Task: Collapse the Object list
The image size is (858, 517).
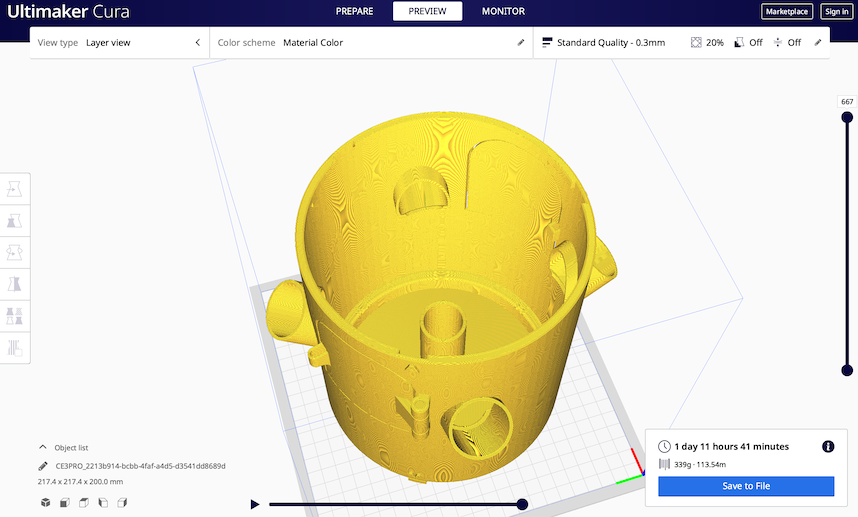Action: click(x=43, y=447)
